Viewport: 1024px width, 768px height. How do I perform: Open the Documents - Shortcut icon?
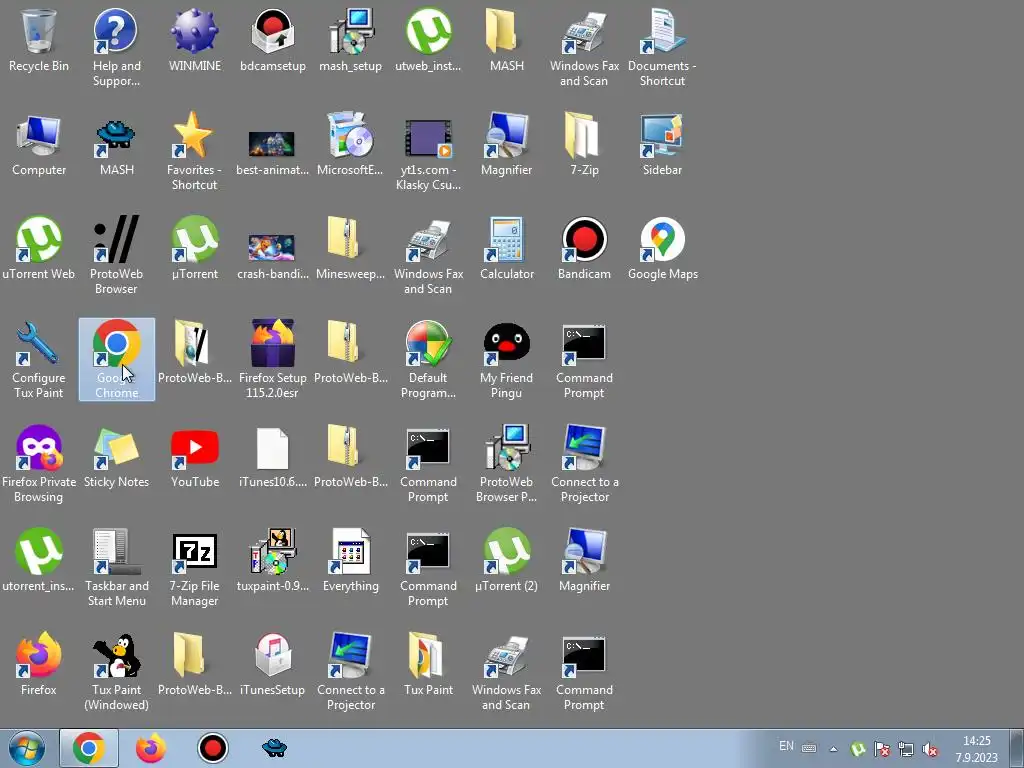coord(662,47)
